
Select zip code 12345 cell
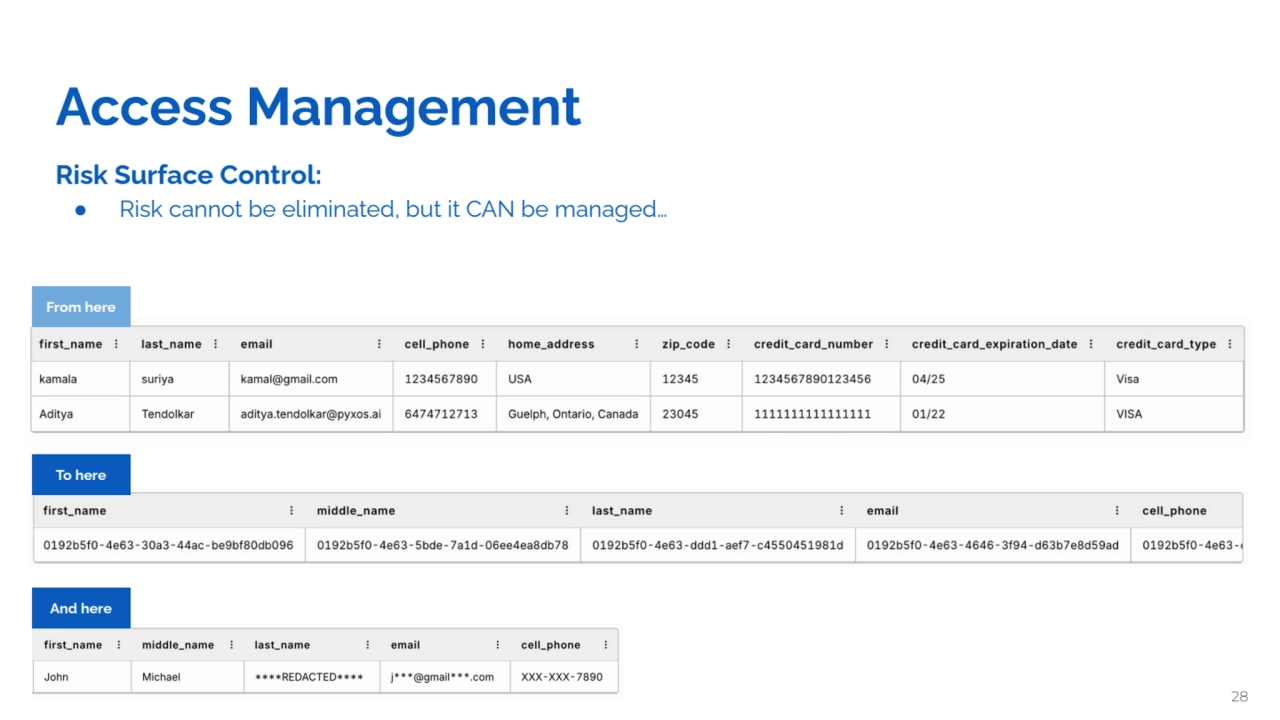tap(696, 379)
